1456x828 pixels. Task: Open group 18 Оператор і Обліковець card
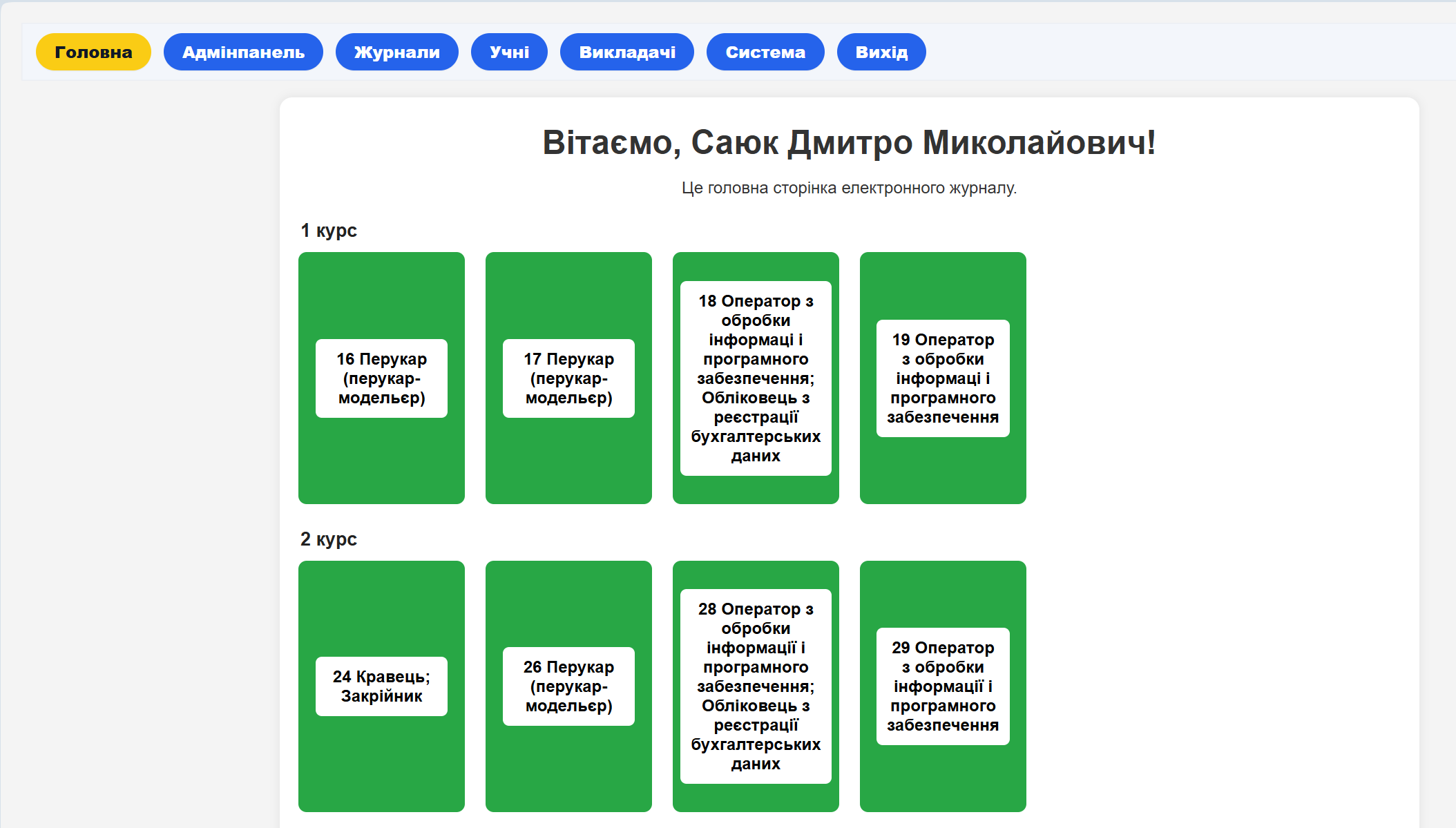tap(756, 378)
